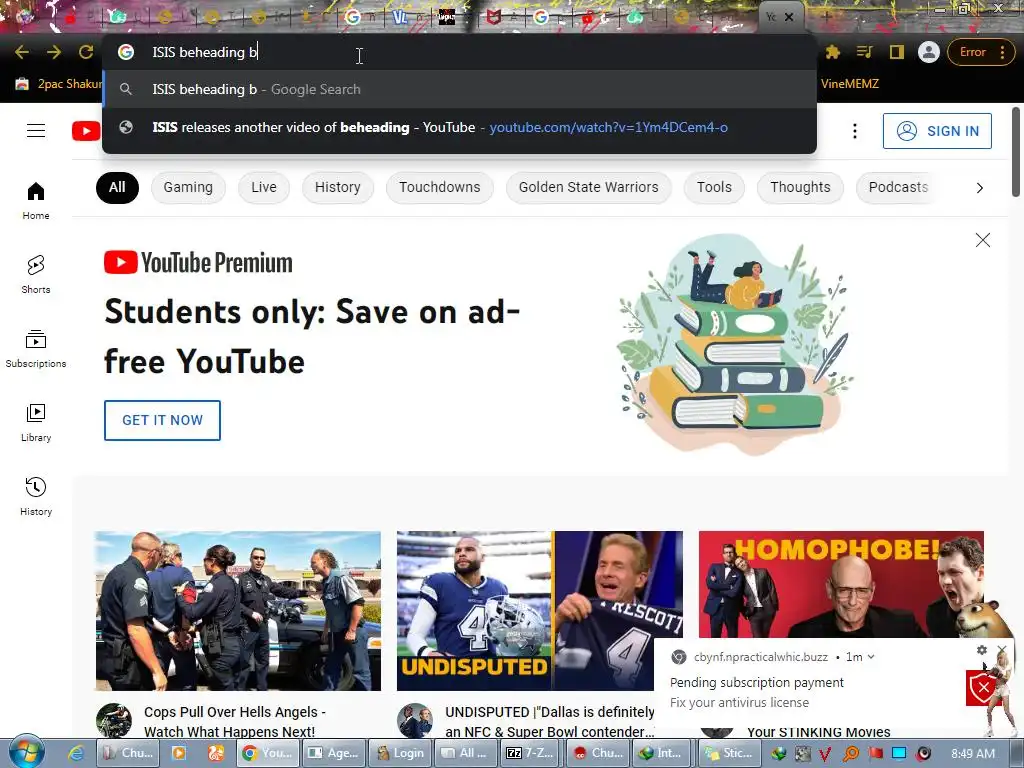Click the UNDISPUTED video channel avatar

click(415, 720)
